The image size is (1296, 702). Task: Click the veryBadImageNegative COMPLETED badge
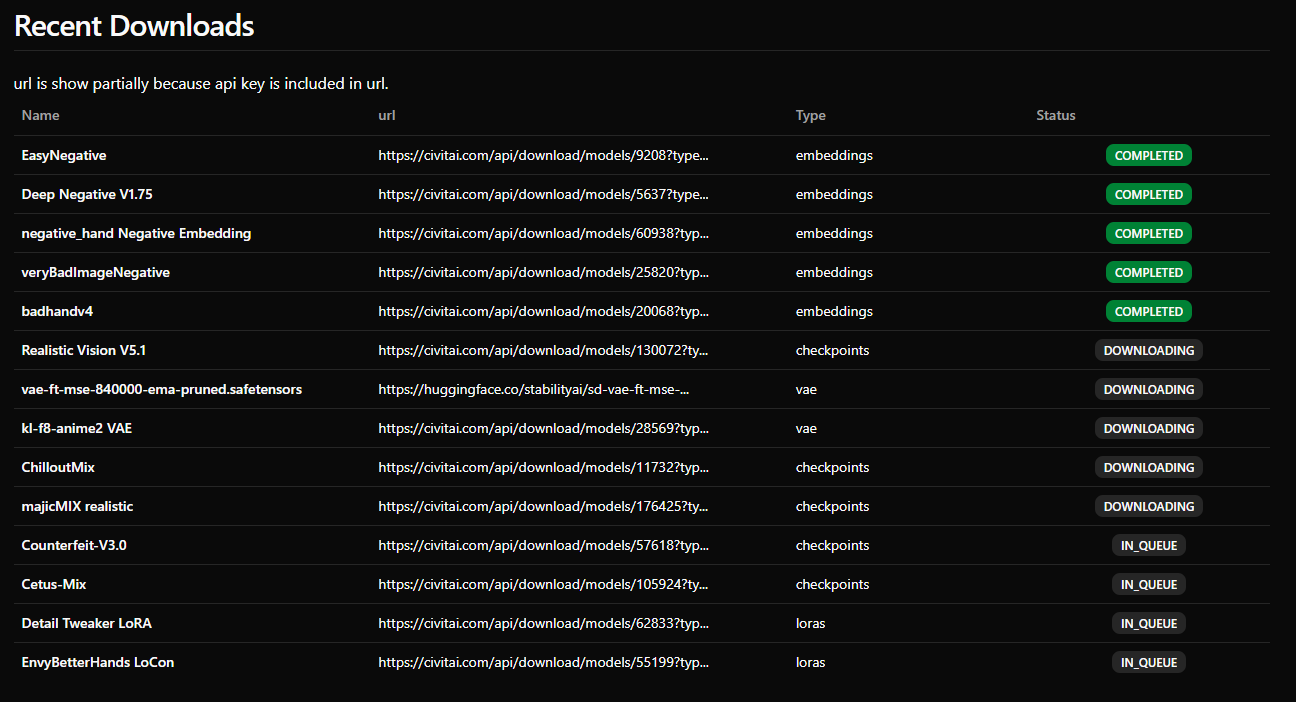1148,273
